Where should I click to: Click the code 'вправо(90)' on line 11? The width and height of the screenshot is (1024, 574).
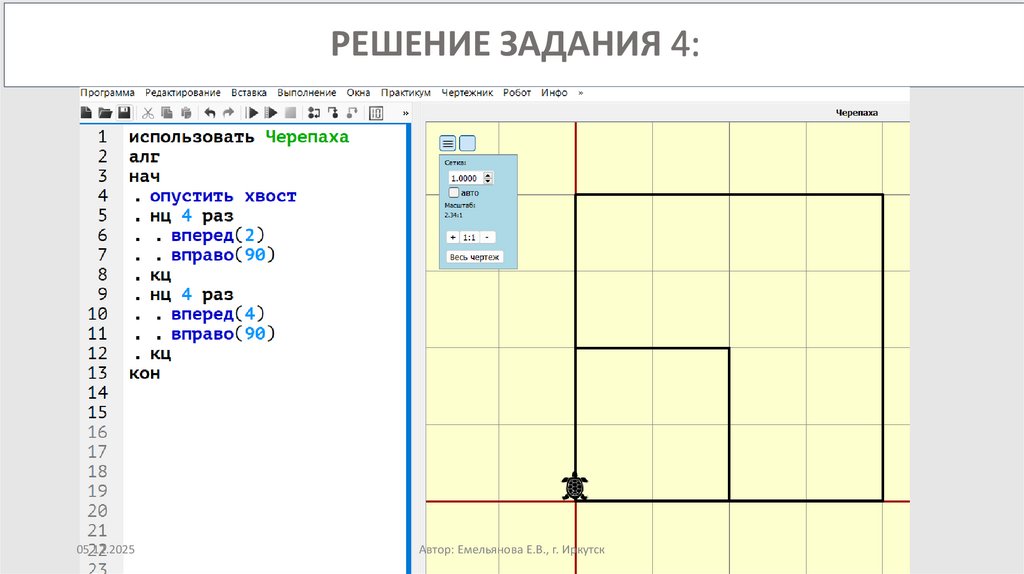click(x=223, y=334)
